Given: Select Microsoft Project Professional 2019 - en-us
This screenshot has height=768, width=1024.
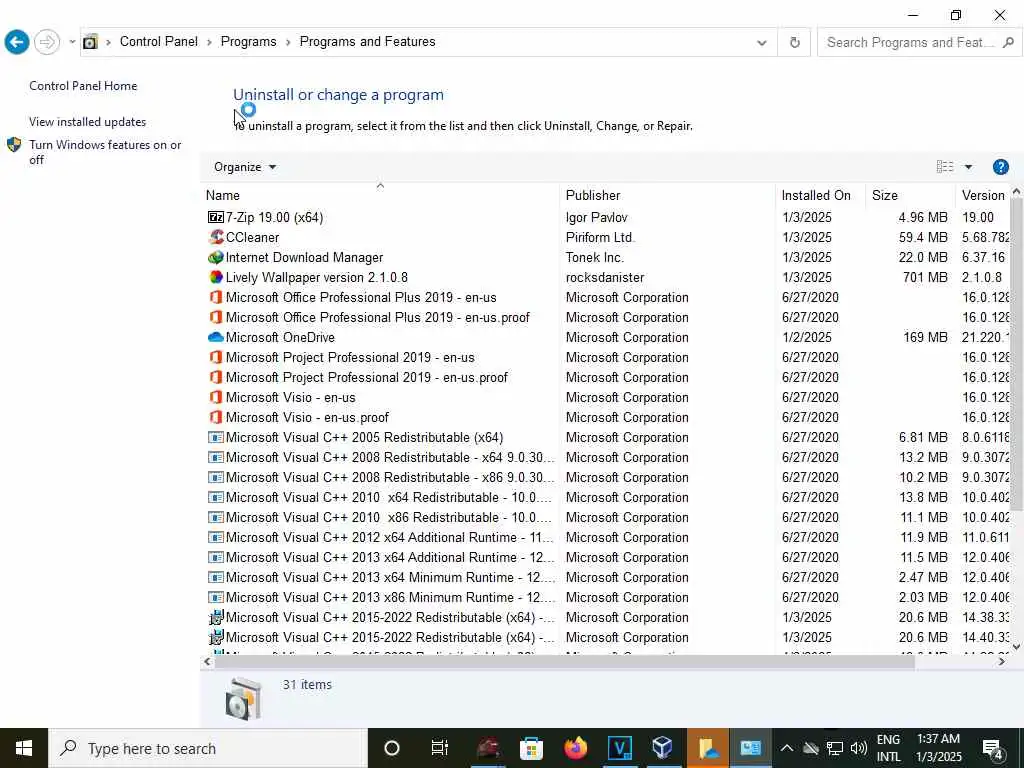Looking at the screenshot, I should pos(350,357).
